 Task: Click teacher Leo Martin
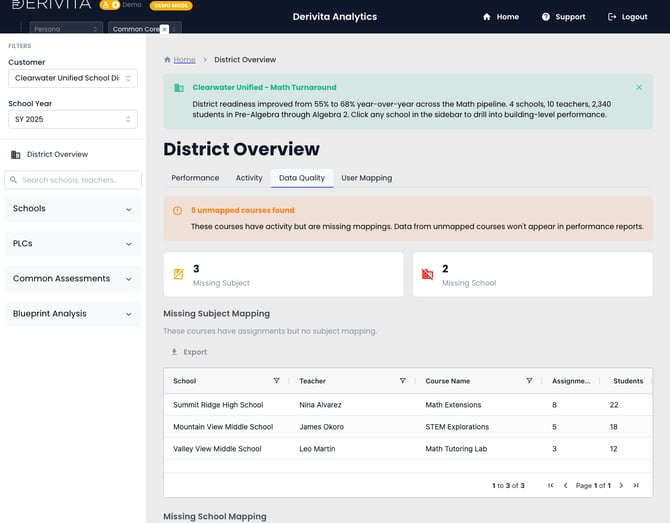[x=317, y=449]
